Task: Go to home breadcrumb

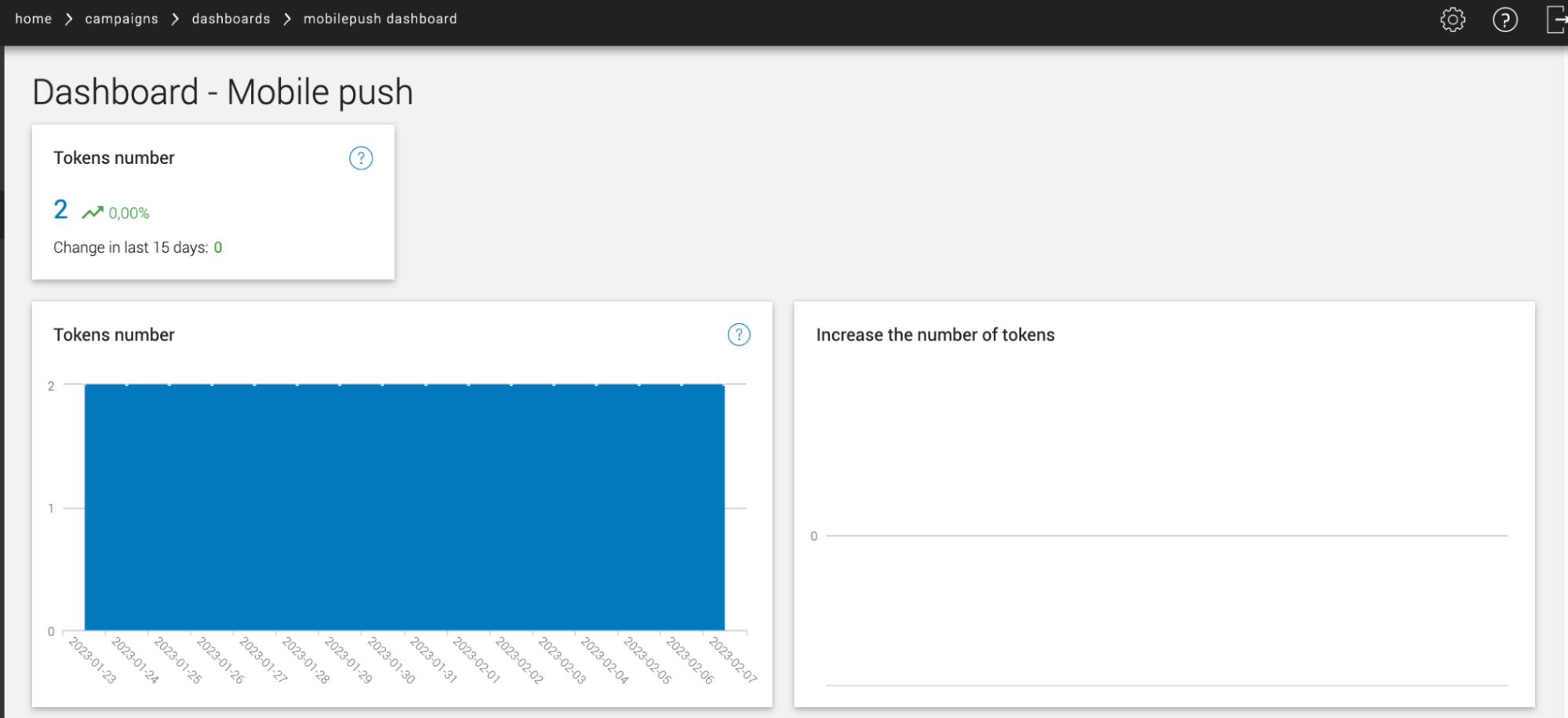Action: [34, 19]
